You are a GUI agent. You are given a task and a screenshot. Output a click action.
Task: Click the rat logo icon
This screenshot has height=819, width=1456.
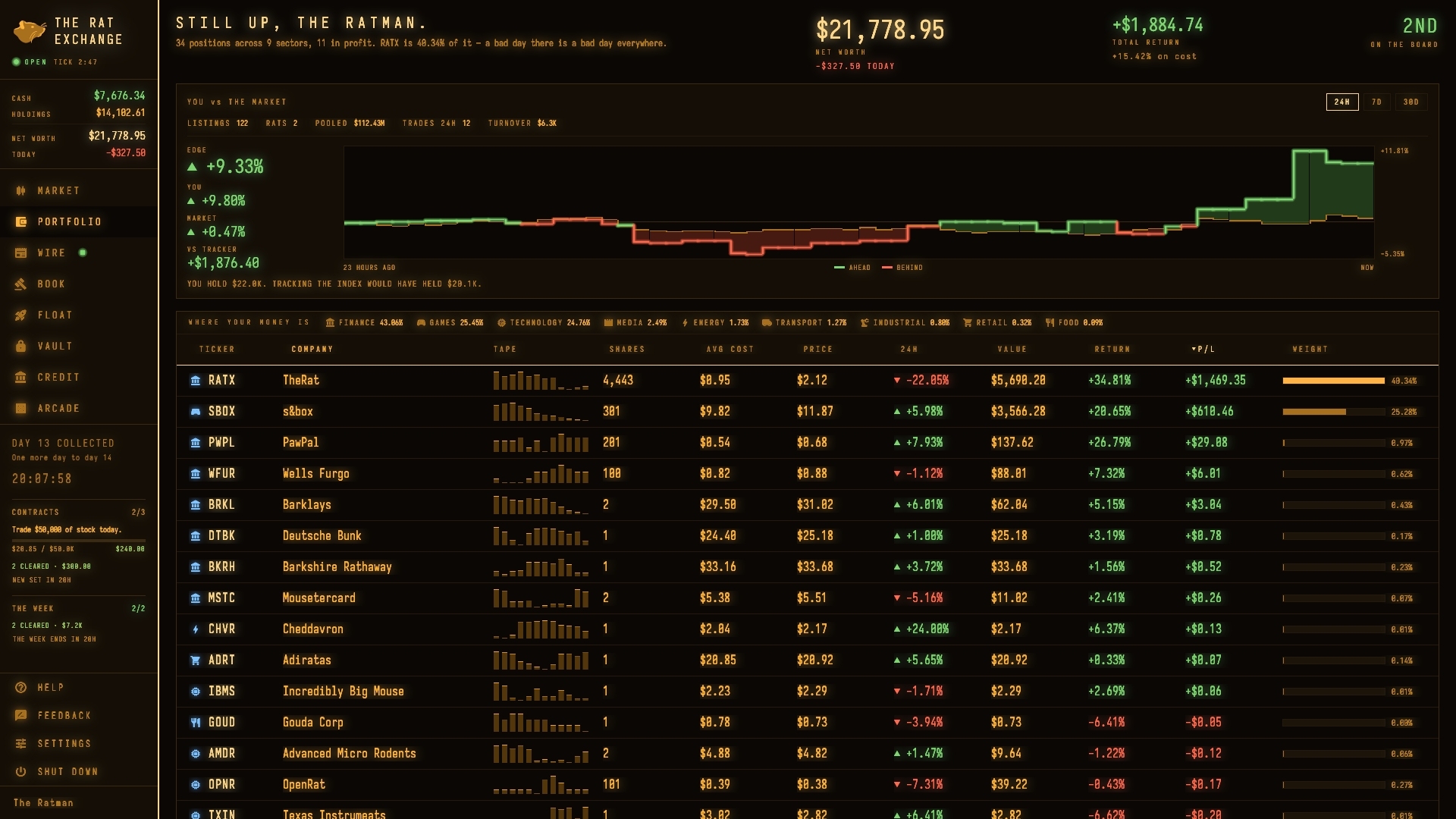(x=30, y=31)
